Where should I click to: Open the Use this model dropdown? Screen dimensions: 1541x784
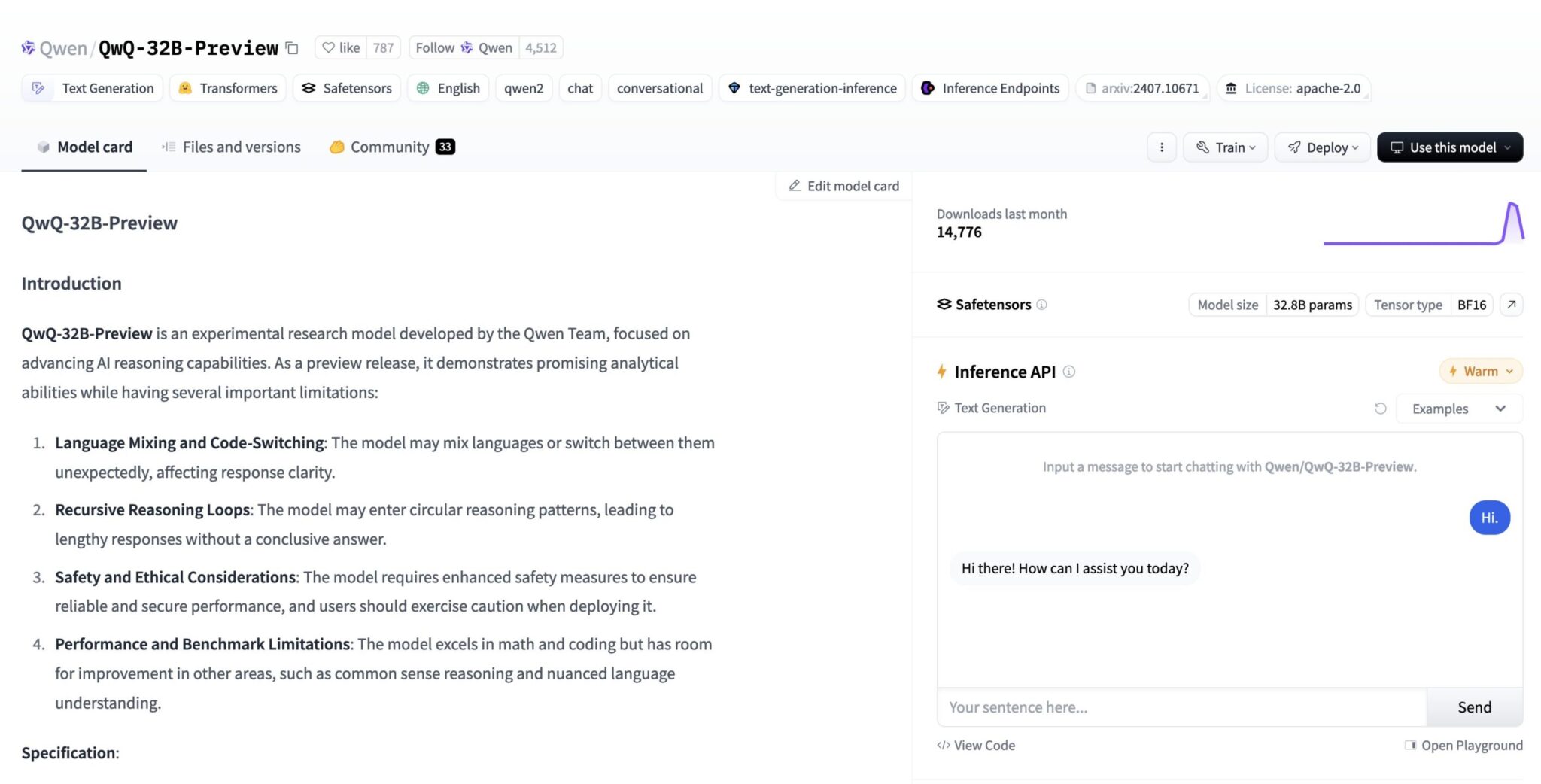[1449, 147]
